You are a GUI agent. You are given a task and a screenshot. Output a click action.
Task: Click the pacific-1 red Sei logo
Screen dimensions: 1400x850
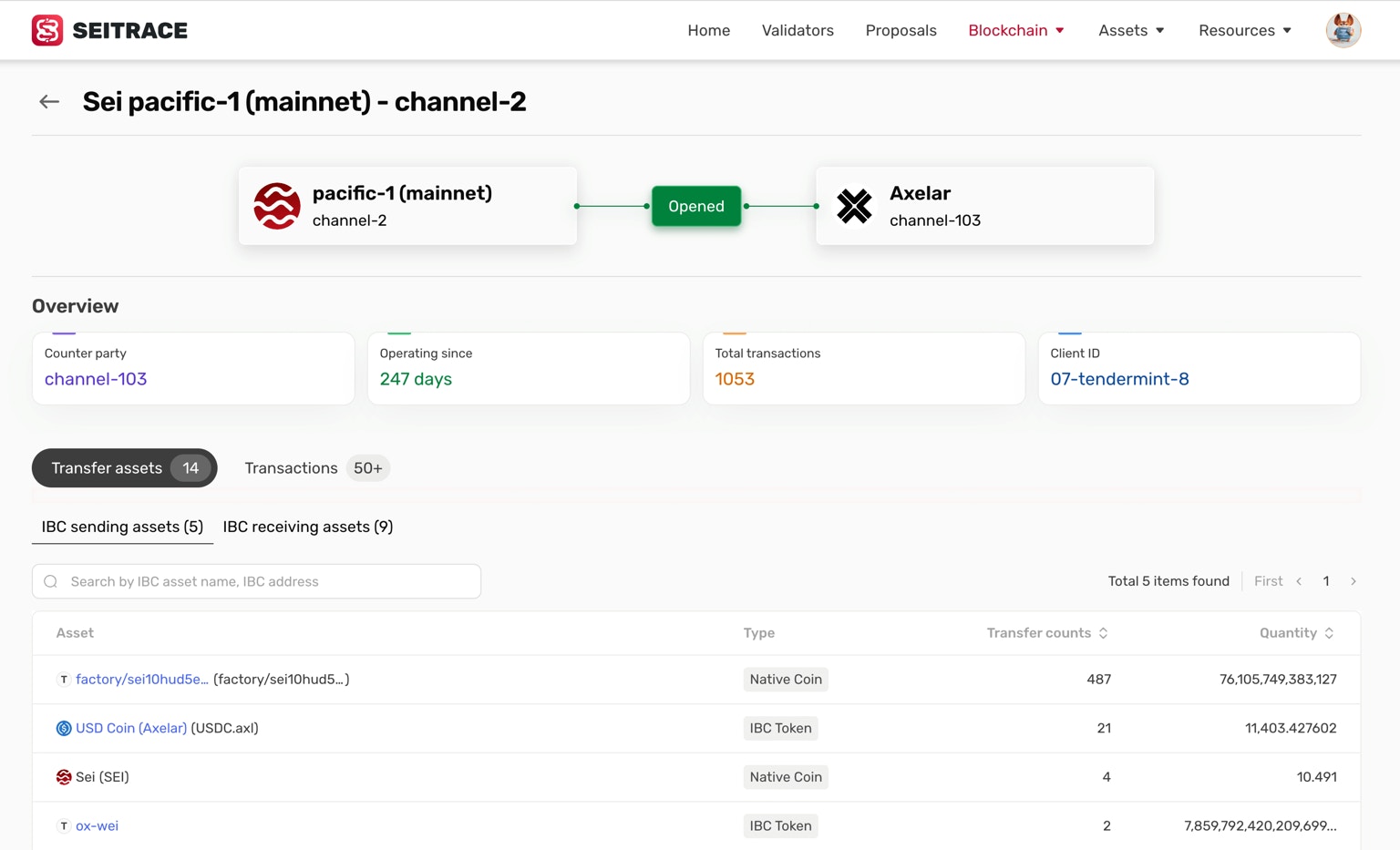click(x=276, y=206)
